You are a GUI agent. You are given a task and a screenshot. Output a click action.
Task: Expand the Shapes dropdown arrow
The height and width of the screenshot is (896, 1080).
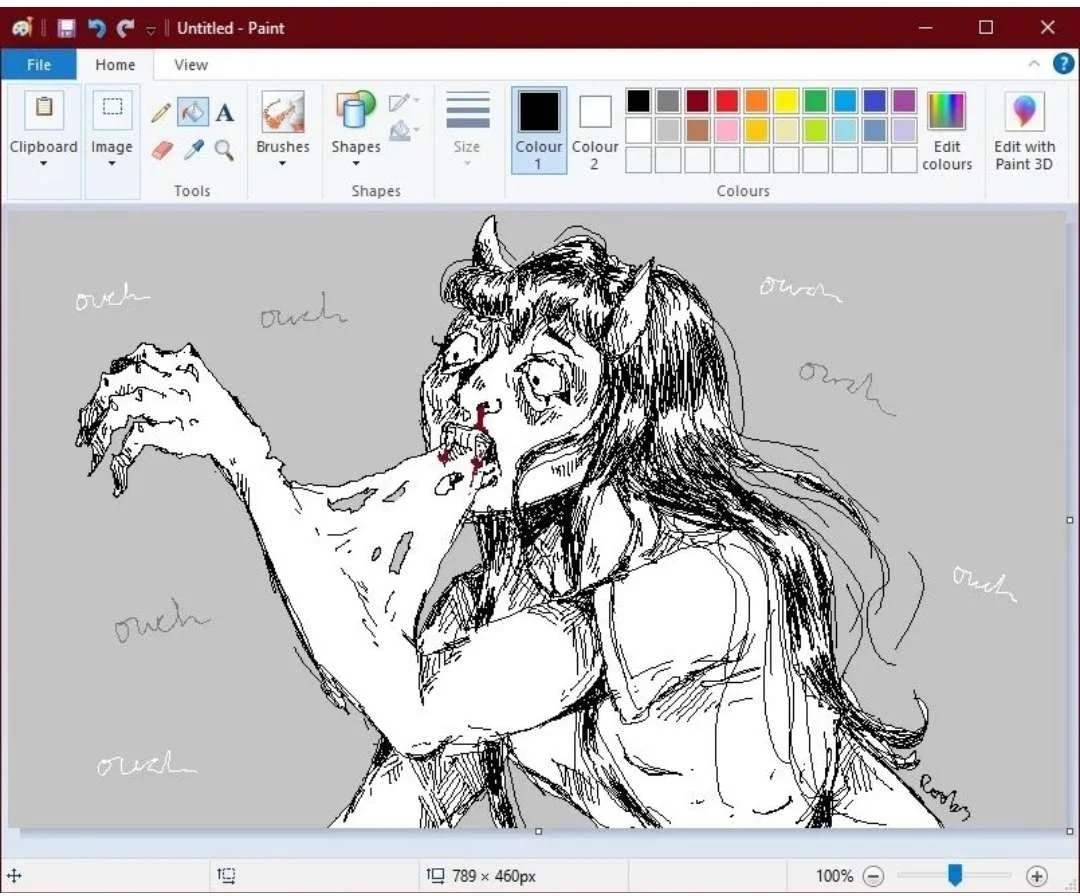[356, 164]
